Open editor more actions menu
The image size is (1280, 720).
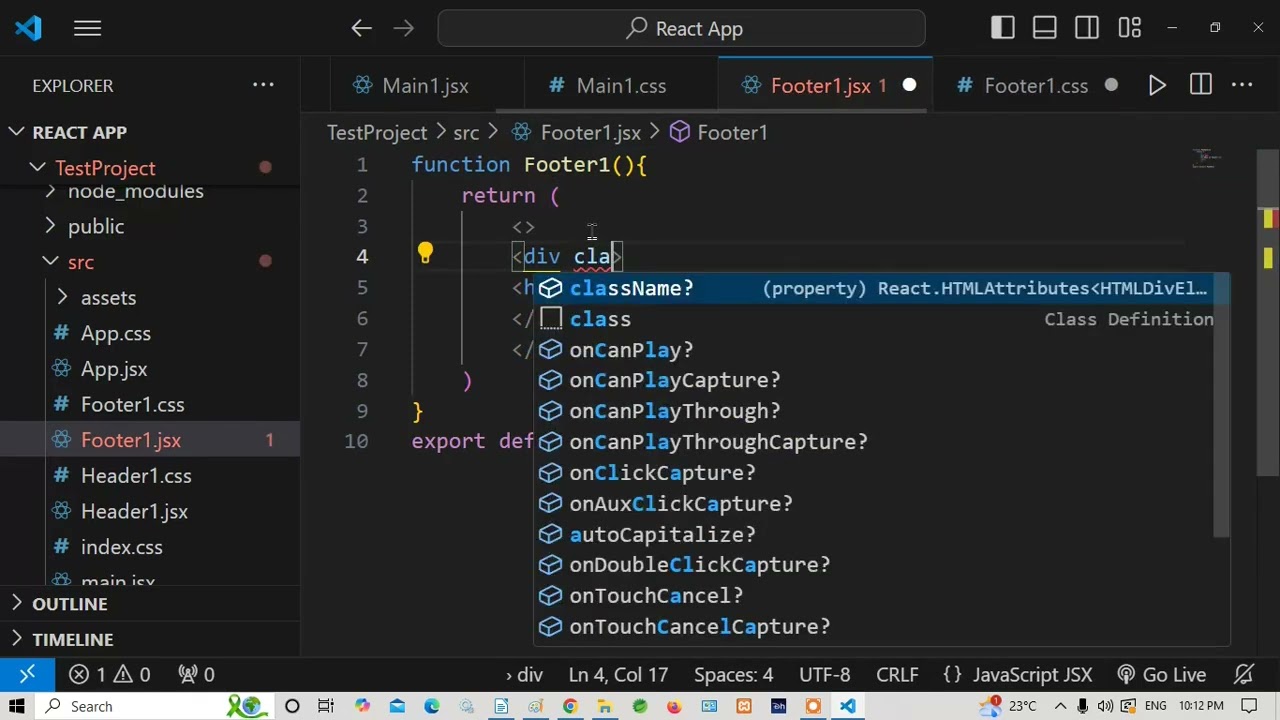(x=1243, y=86)
